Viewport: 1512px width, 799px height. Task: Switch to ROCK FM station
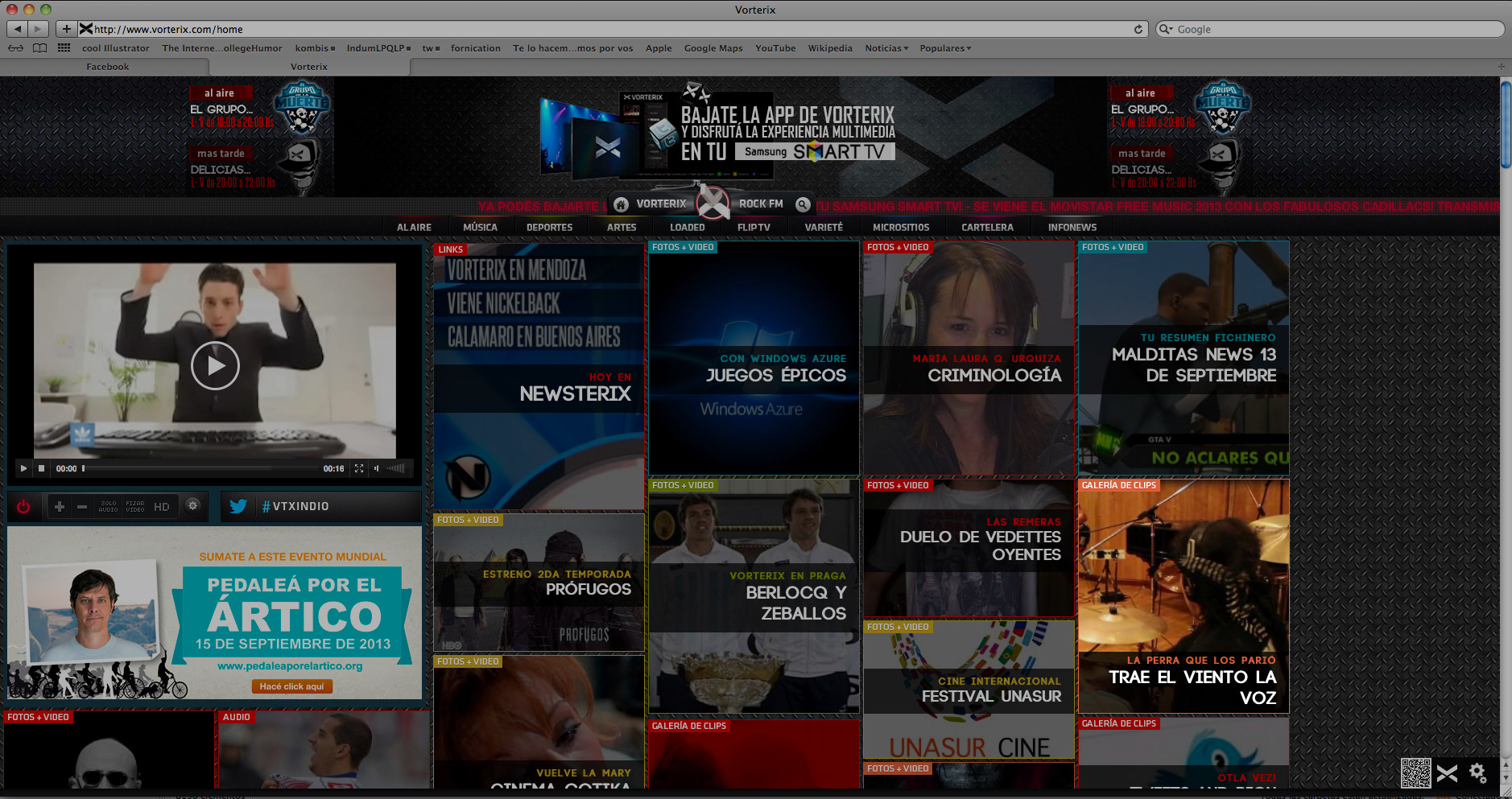click(x=761, y=204)
